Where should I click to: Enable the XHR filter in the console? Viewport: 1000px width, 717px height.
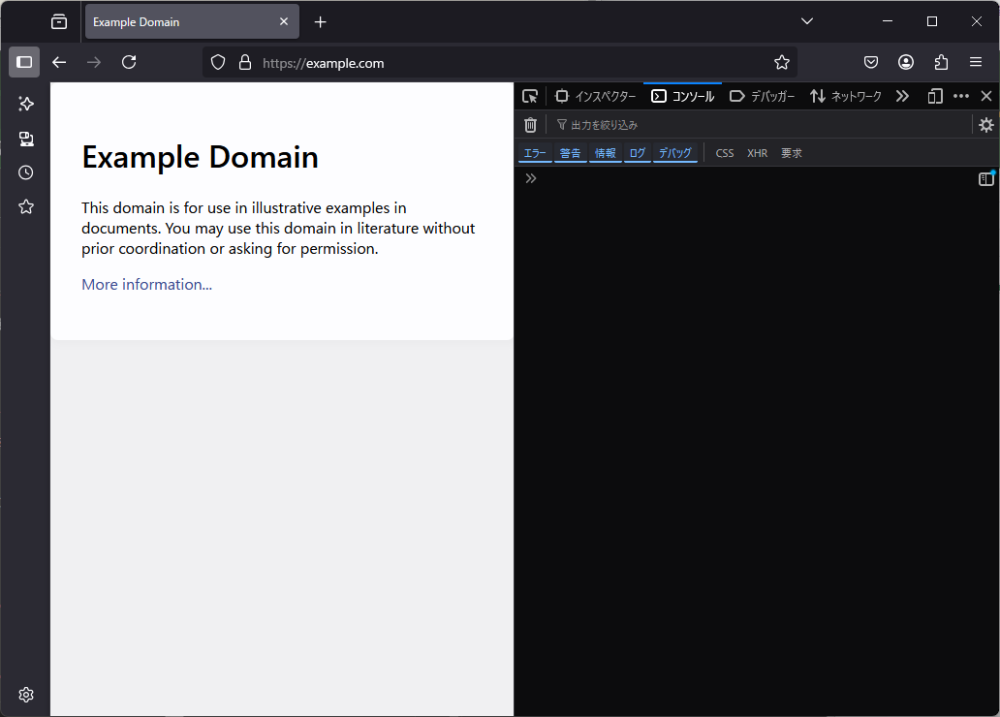point(757,153)
